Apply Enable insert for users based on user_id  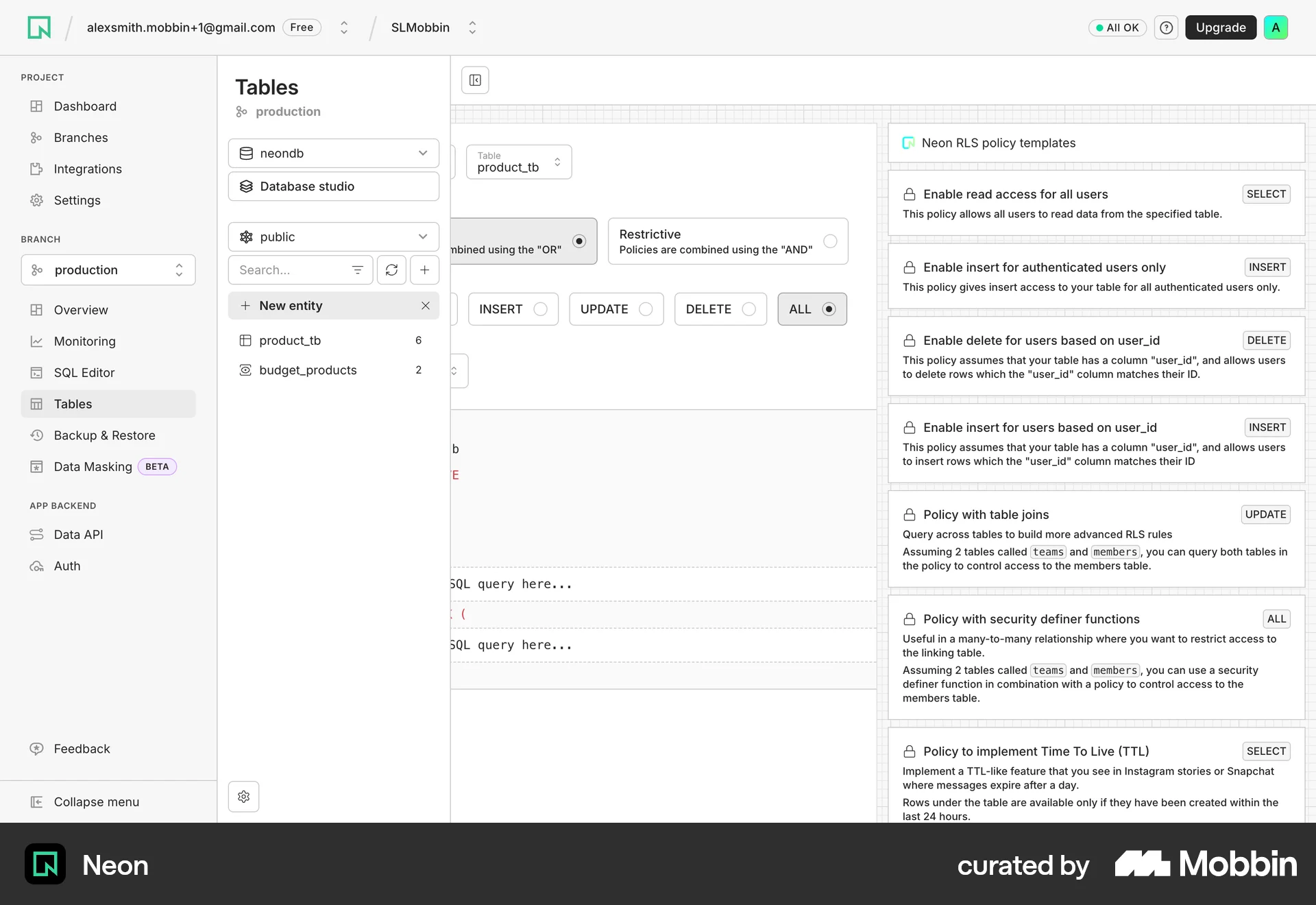pos(1096,444)
